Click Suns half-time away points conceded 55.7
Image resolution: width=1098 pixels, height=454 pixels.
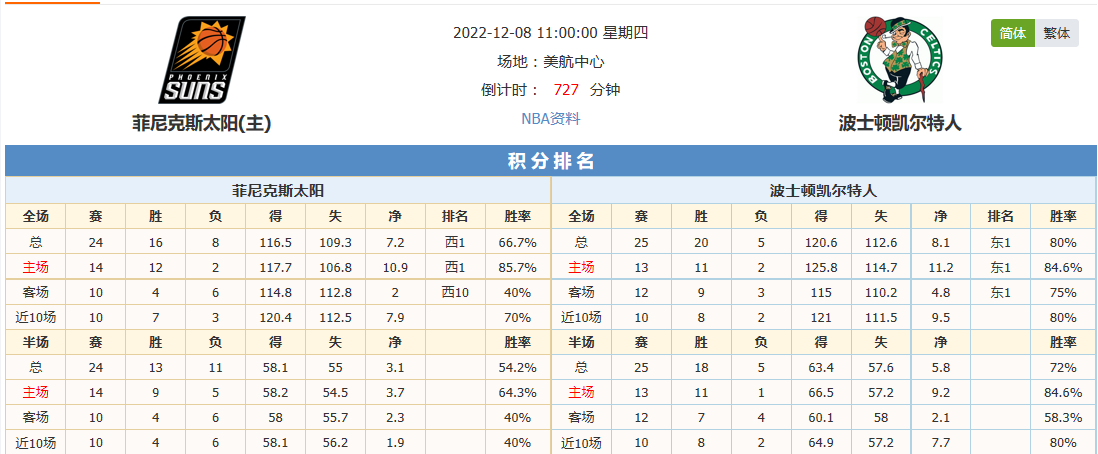pos(336,418)
